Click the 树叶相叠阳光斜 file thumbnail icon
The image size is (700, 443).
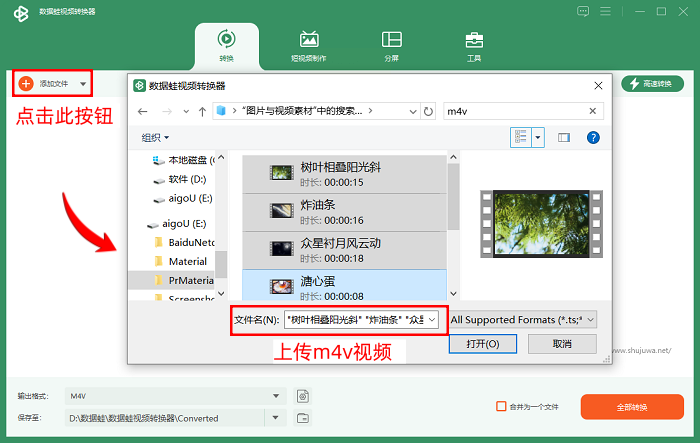[x=282, y=172]
